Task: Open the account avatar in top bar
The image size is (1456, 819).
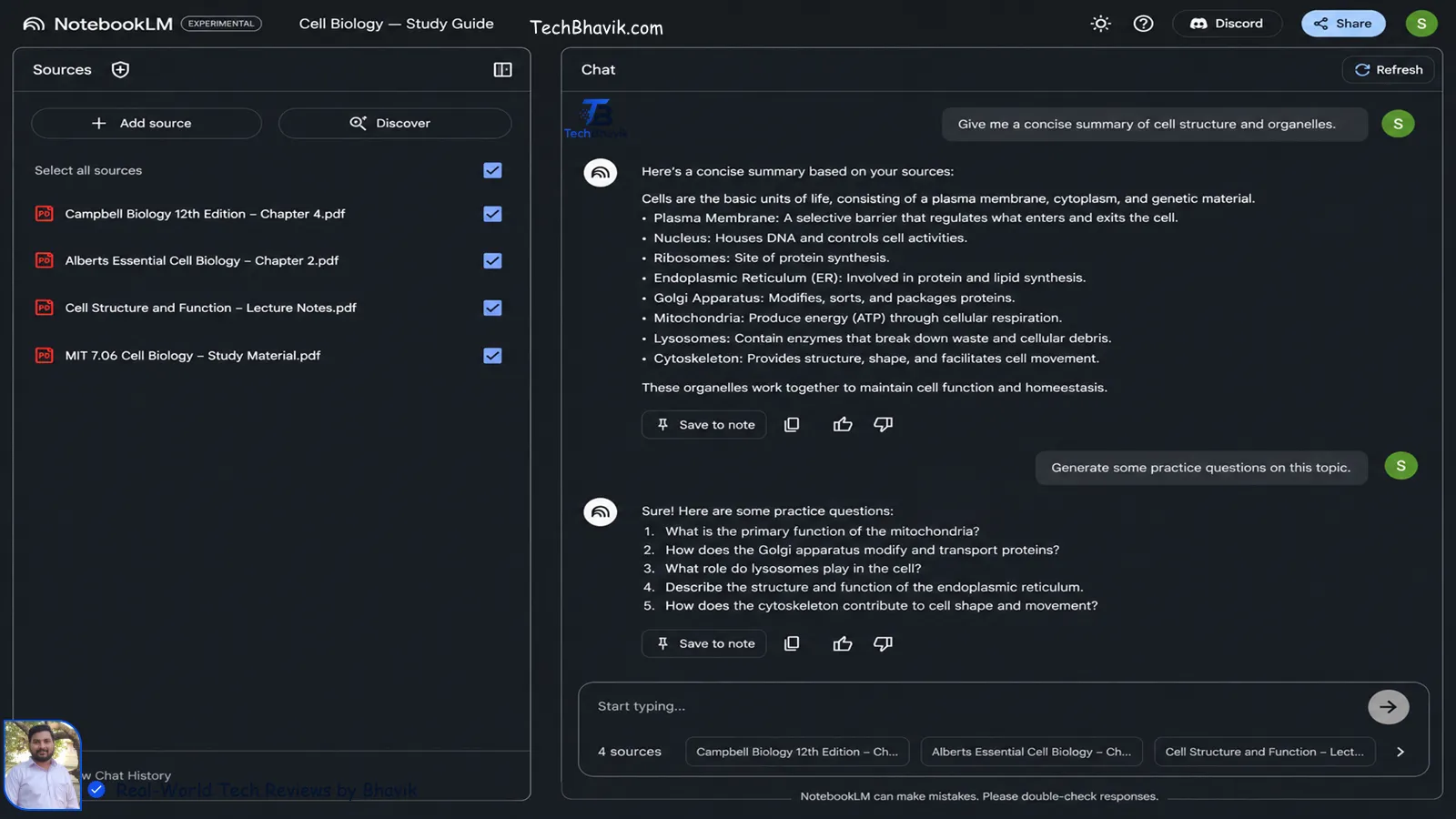Action: [1421, 24]
